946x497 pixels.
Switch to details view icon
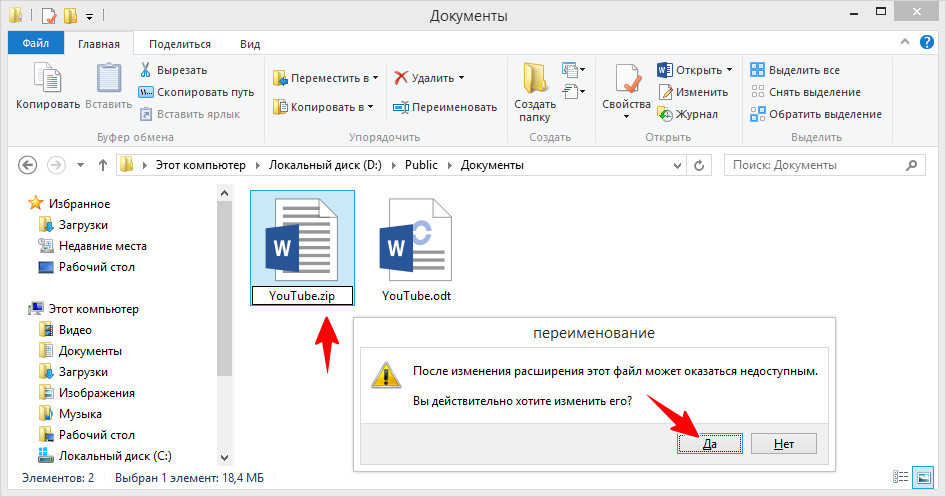pyautogui.click(x=900, y=477)
